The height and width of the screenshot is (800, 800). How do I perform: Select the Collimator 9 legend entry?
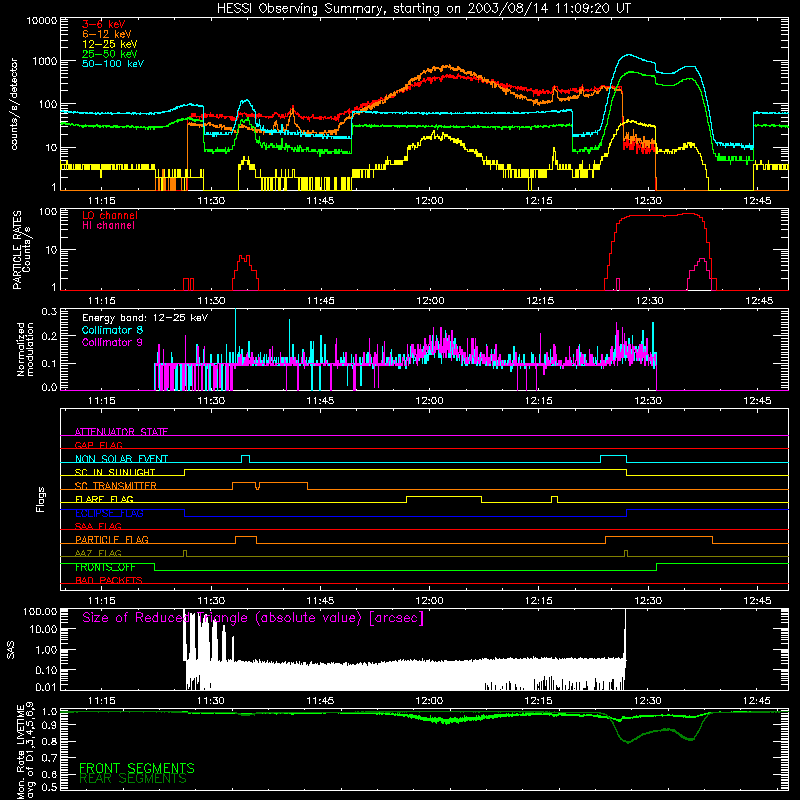(x=112, y=342)
